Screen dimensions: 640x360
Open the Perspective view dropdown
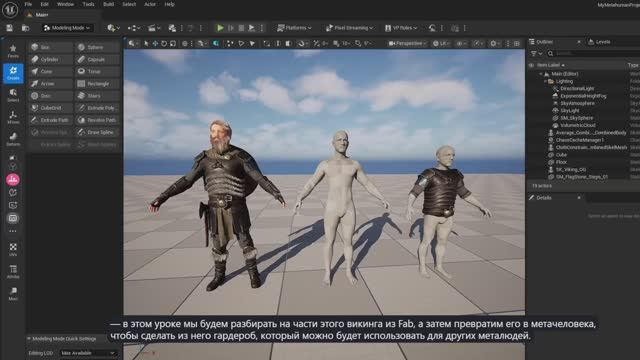[x=407, y=43]
